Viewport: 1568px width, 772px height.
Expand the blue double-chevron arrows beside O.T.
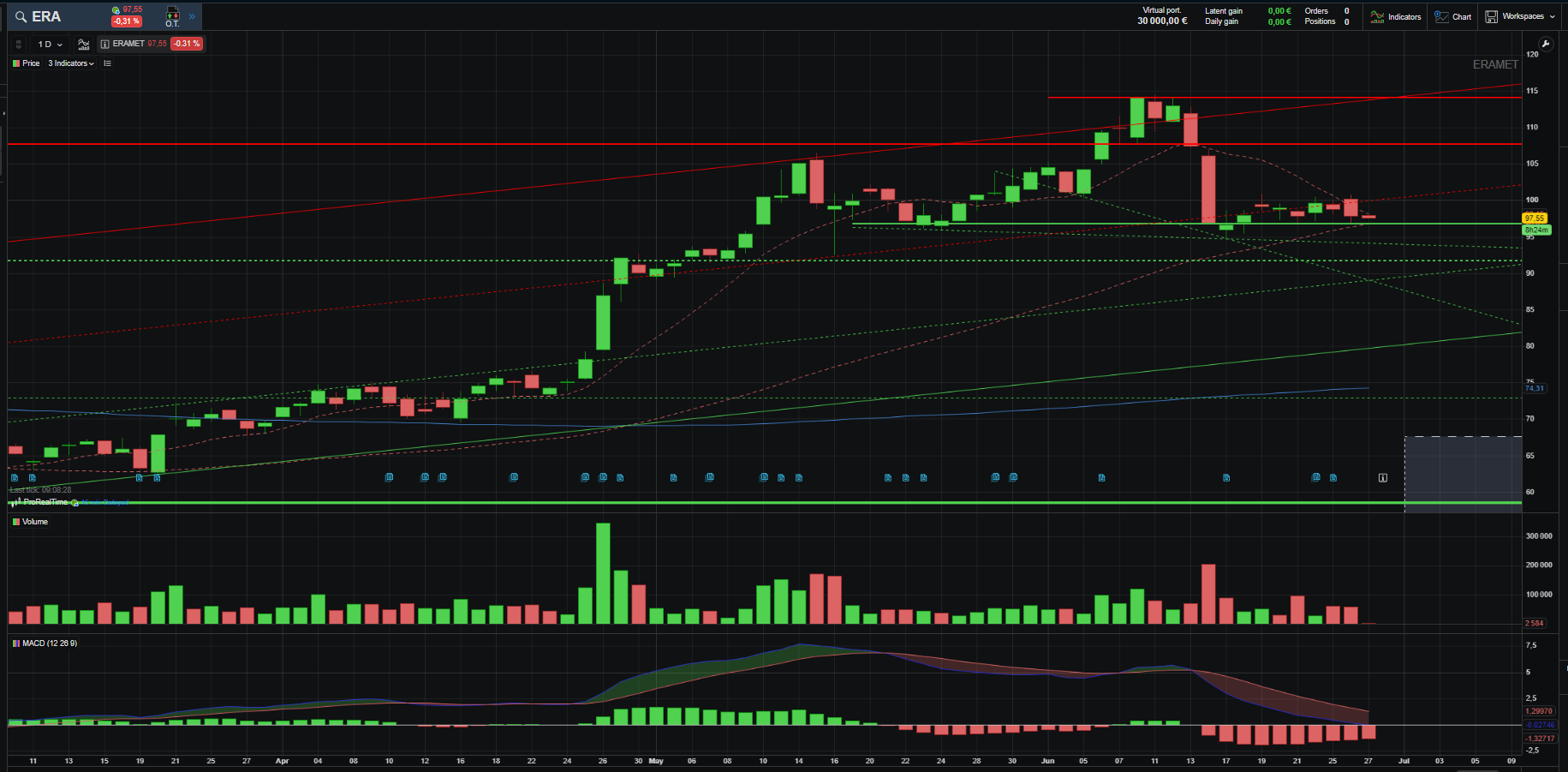click(192, 16)
